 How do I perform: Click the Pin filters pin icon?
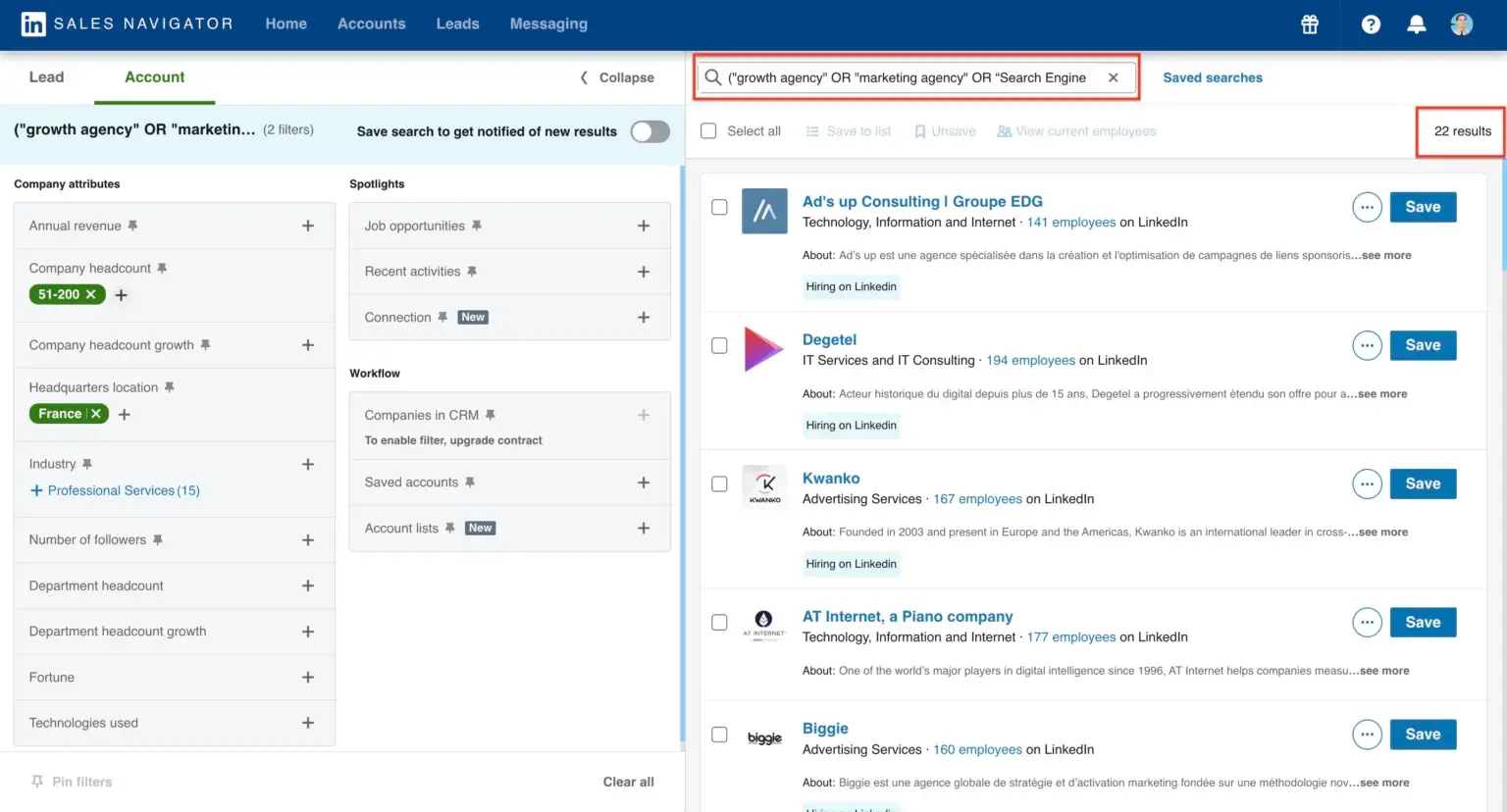click(x=37, y=782)
